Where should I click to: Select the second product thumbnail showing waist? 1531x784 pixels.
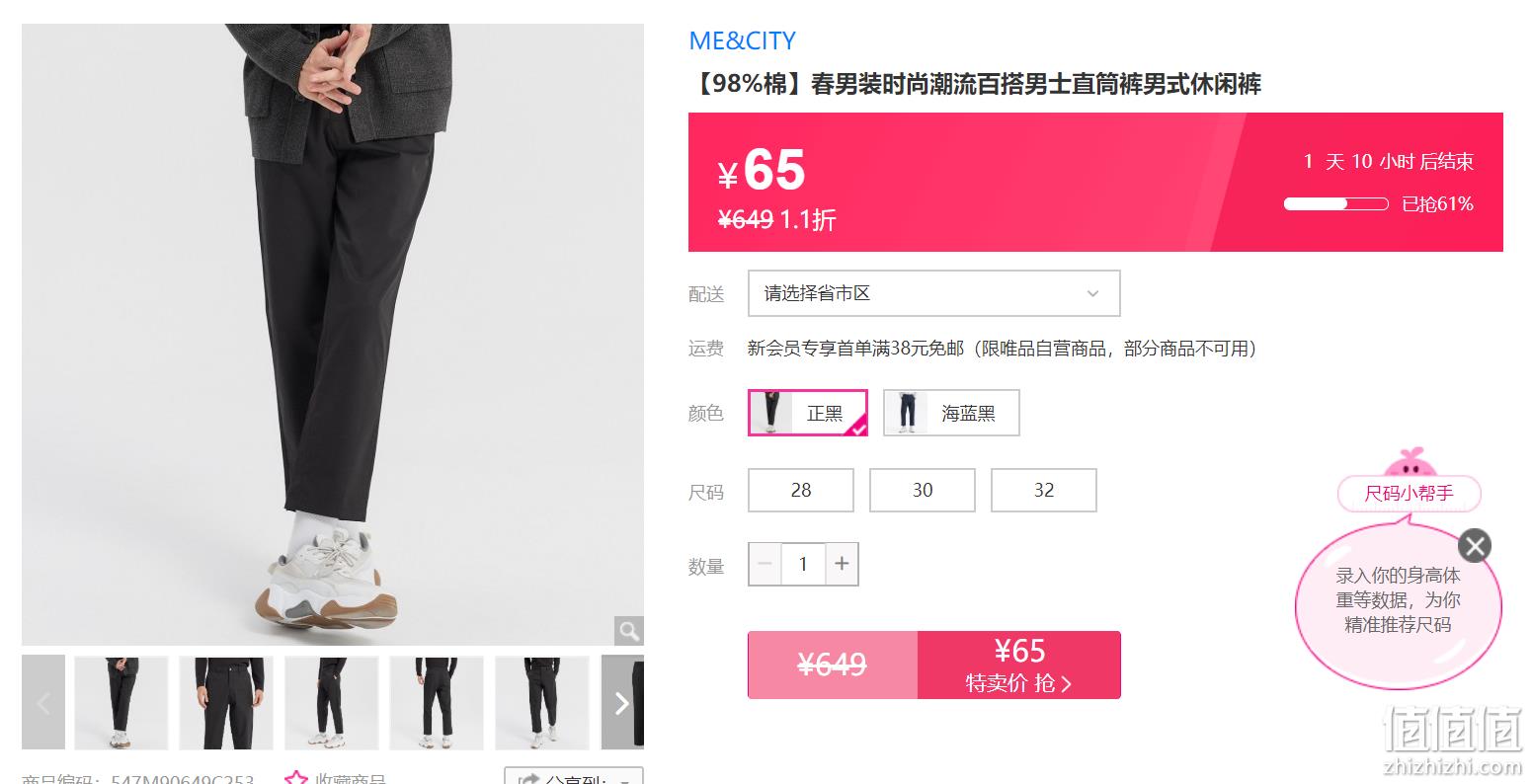(x=226, y=703)
